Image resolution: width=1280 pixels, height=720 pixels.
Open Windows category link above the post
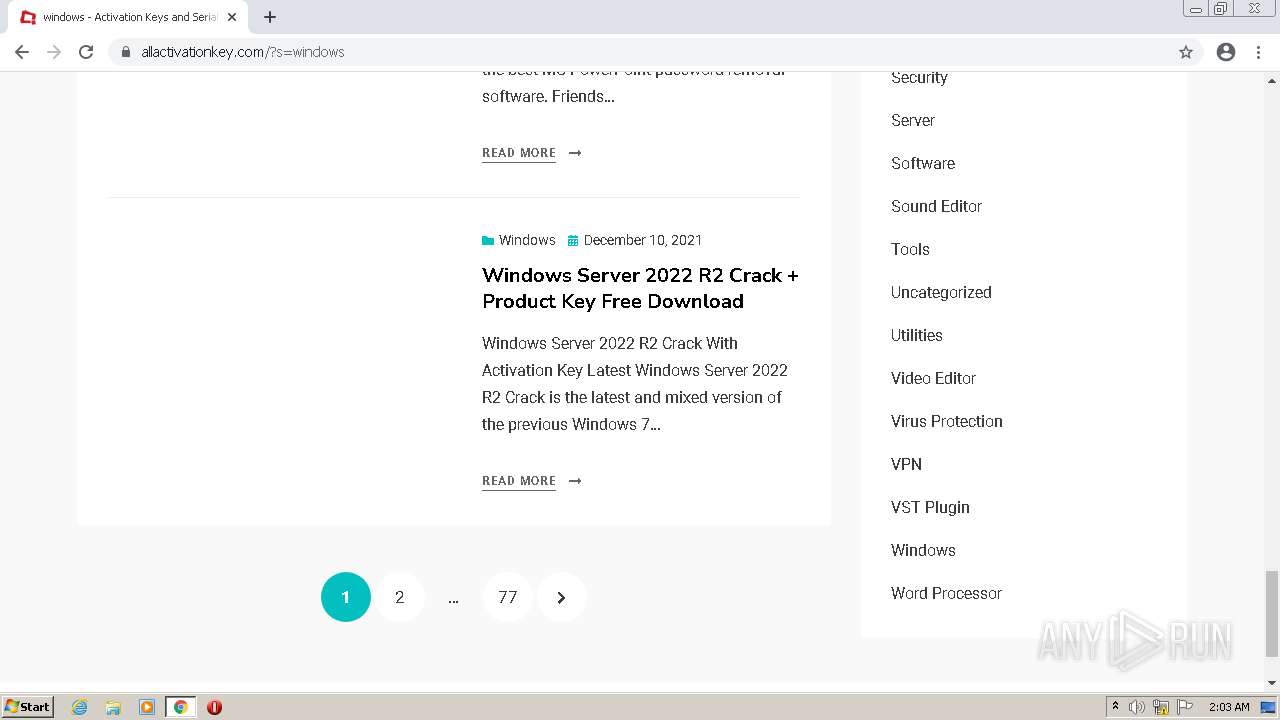click(x=527, y=240)
